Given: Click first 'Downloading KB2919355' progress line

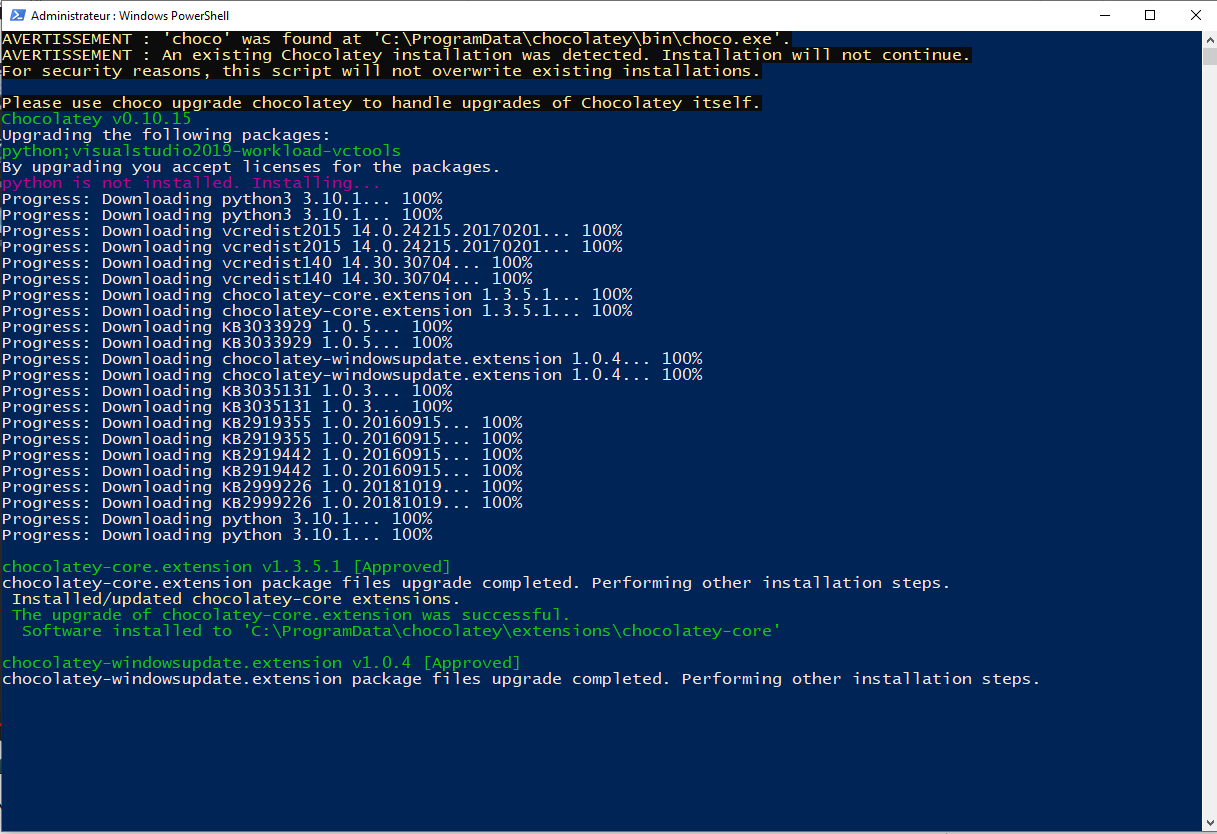Looking at the screenshot, I should tap(262, 423).
